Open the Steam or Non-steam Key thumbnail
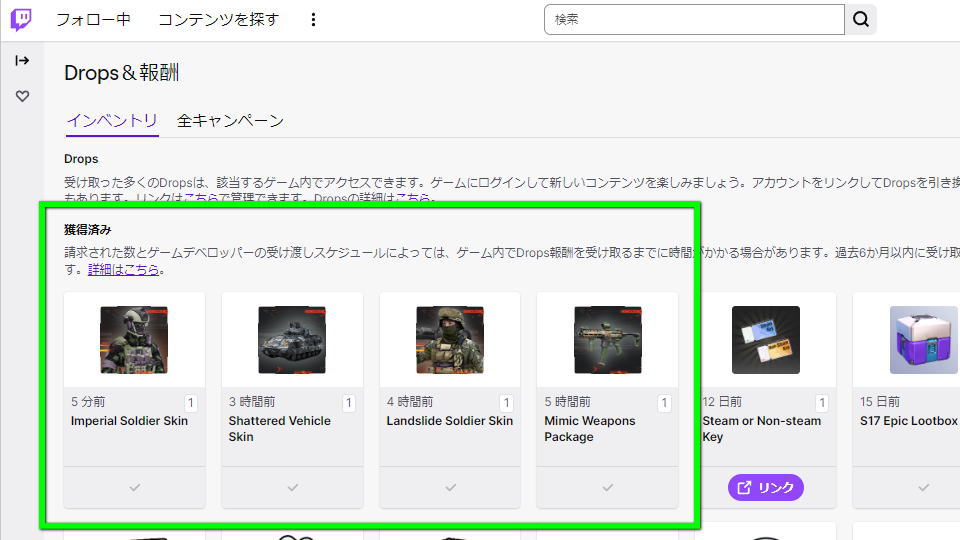 [x=766, y=340]
